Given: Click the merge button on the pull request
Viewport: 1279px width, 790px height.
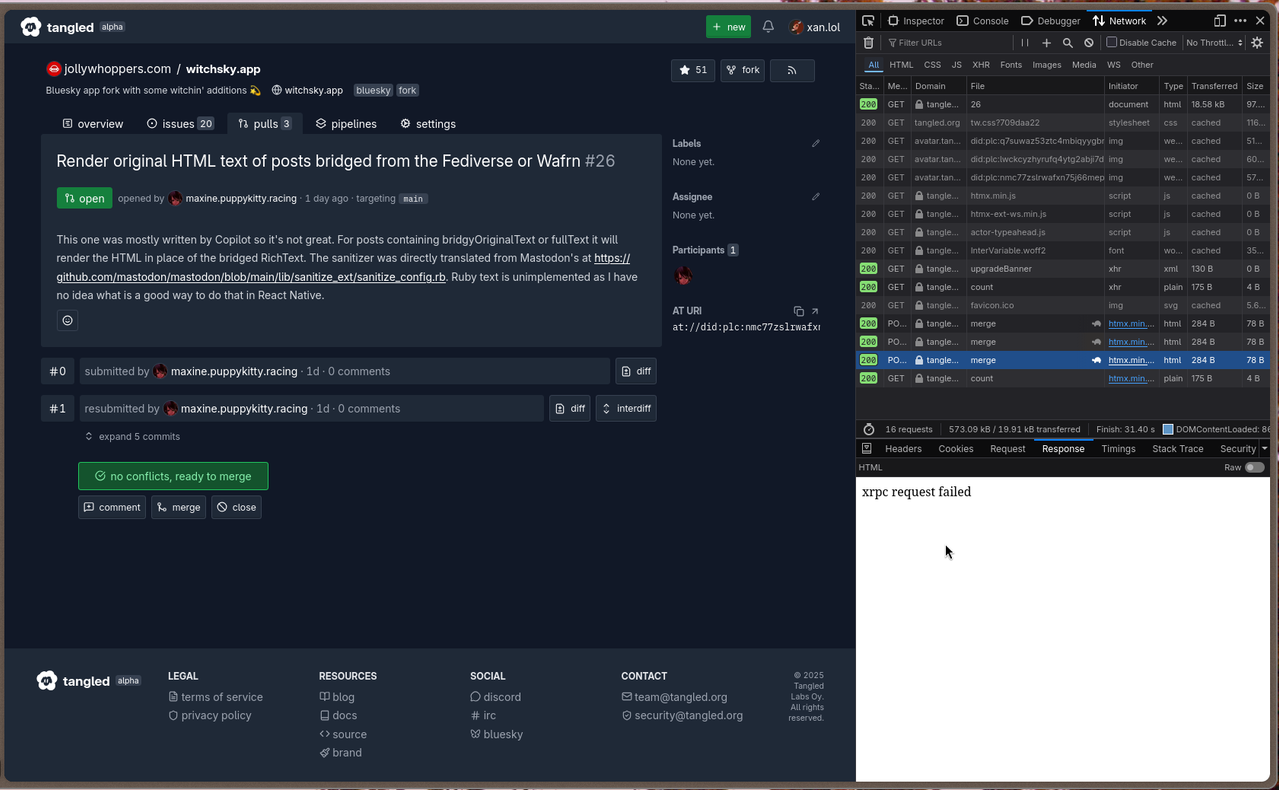Looking at the screenshot, I should coord(178,507).
